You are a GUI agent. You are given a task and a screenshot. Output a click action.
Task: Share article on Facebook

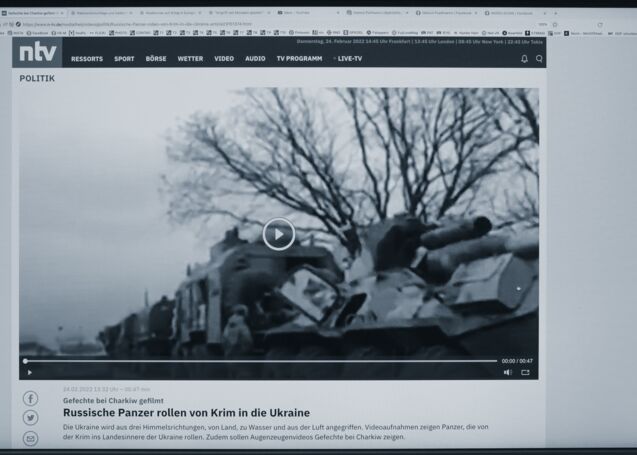coord(31,399)
